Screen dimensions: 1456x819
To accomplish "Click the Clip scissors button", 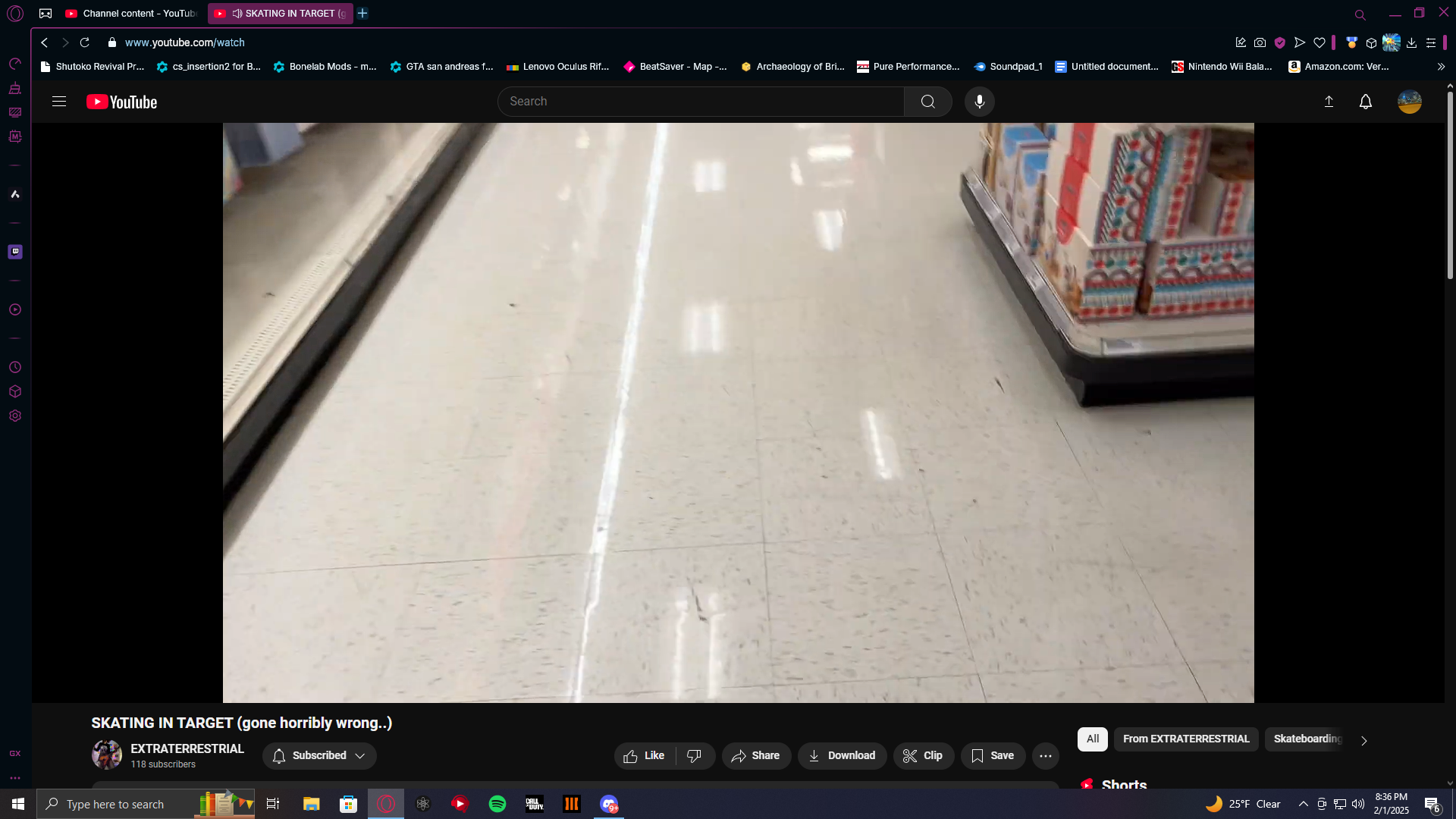I will pyautogui.click(x=923, y=755).
